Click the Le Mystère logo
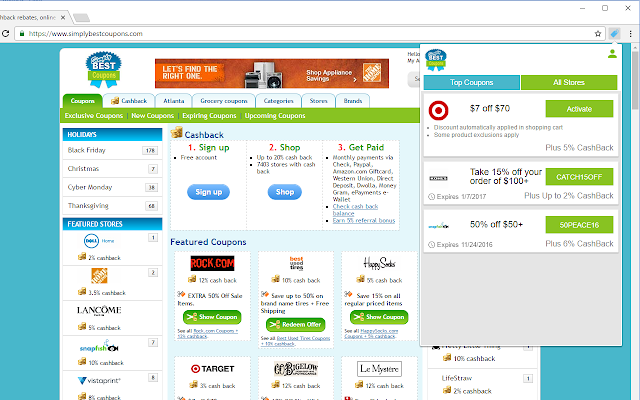 (379, 369)
